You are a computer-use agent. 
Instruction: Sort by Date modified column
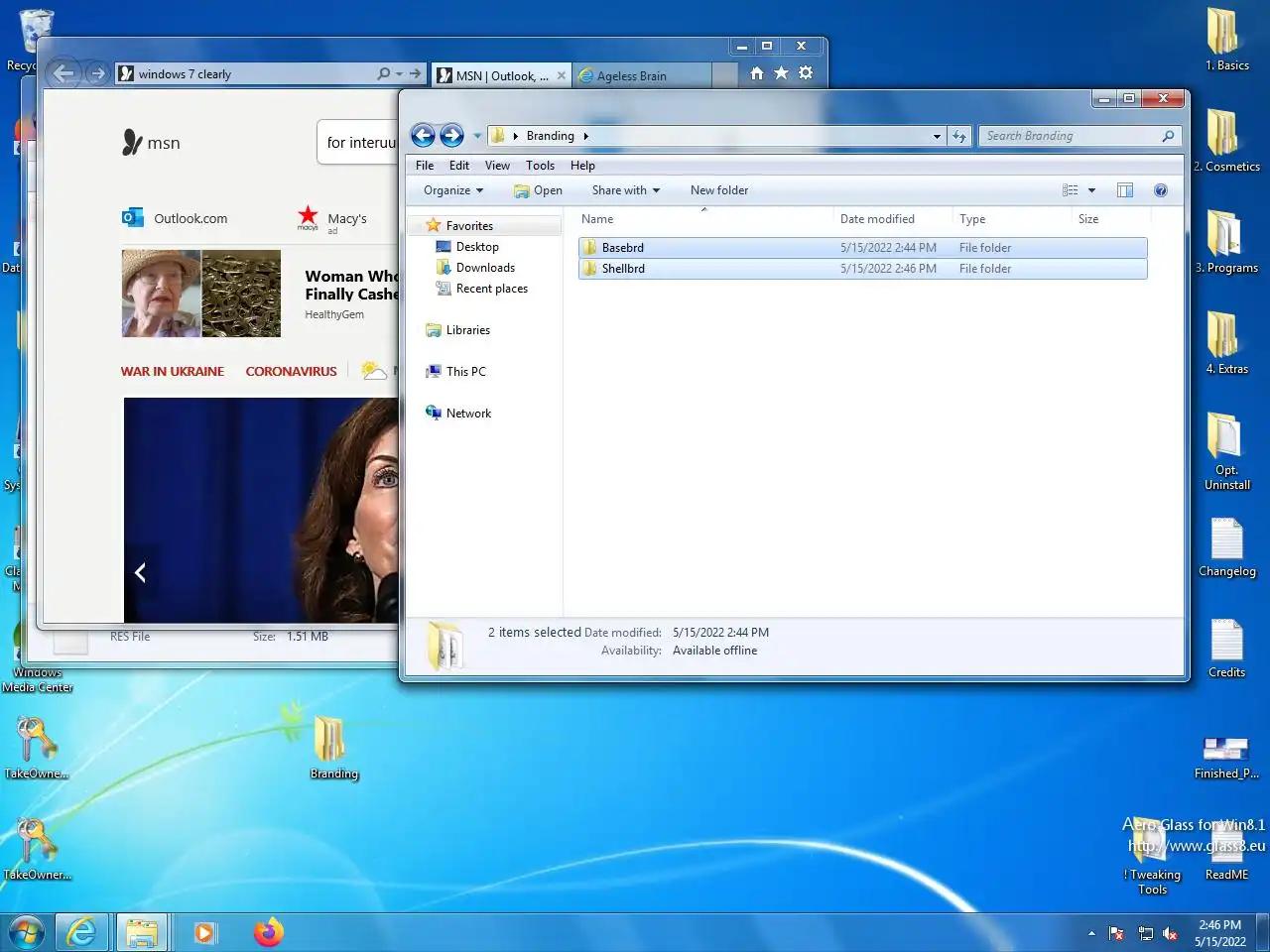(892, 219)
